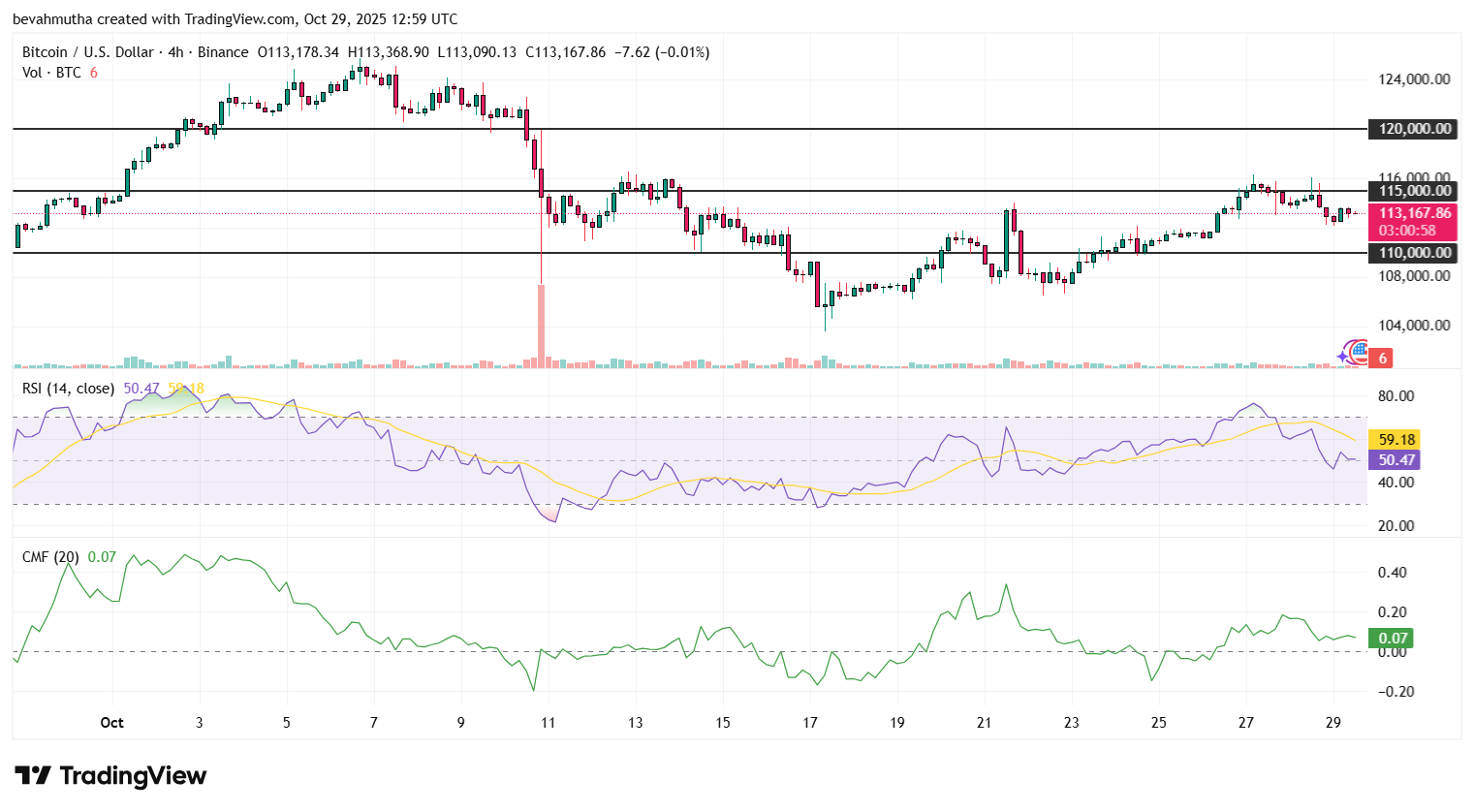Click the Oct label on the date axis

point(111,723)
